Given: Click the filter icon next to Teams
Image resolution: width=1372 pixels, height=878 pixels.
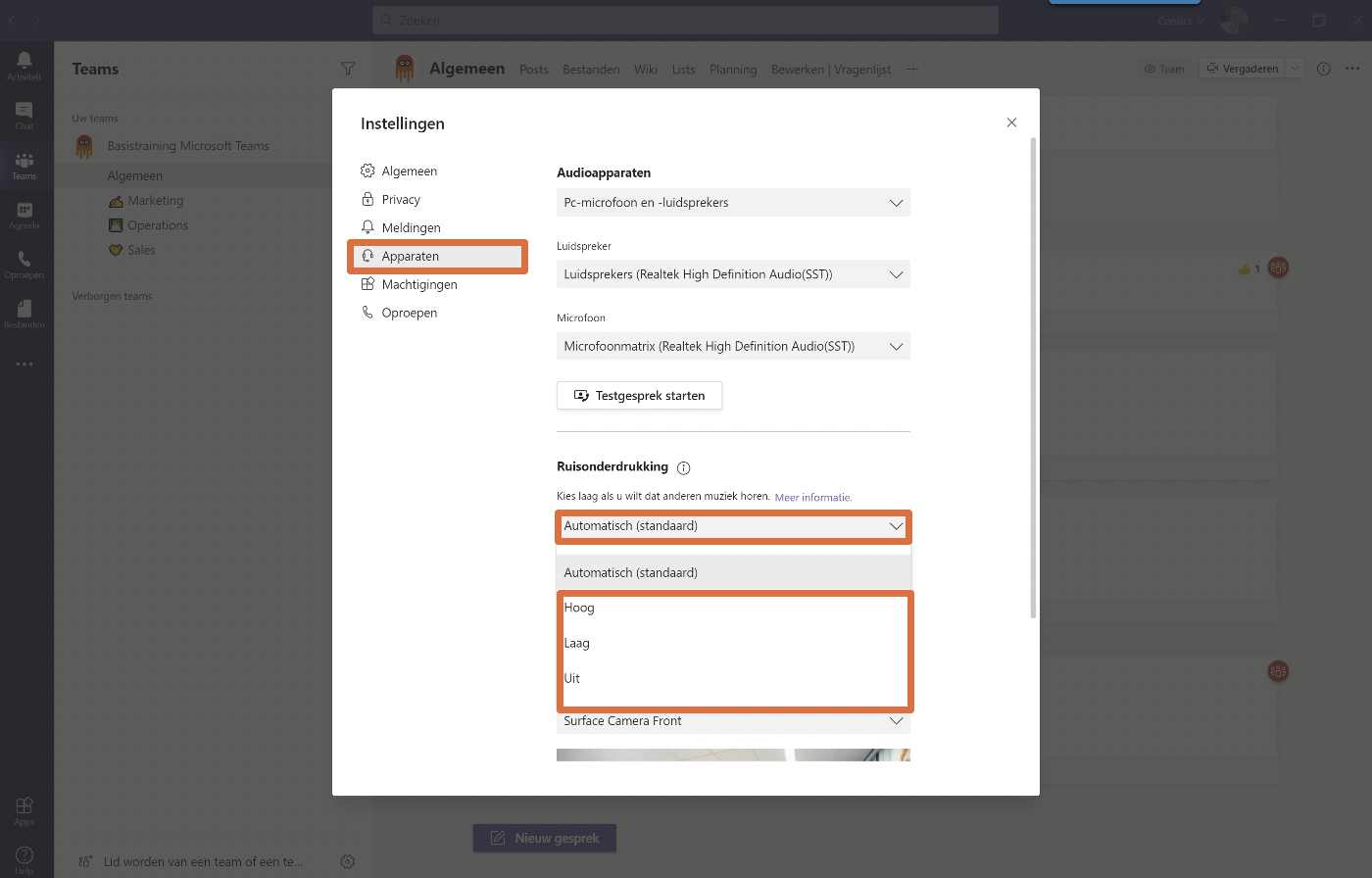Looking at the screenshot, I should click(x=347, y=69).
